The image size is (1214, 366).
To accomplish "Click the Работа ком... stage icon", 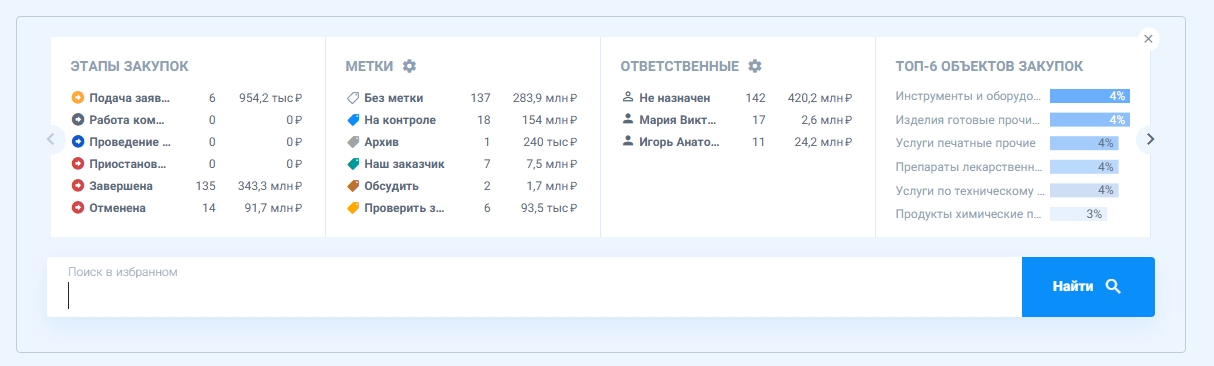I will 78,120.
